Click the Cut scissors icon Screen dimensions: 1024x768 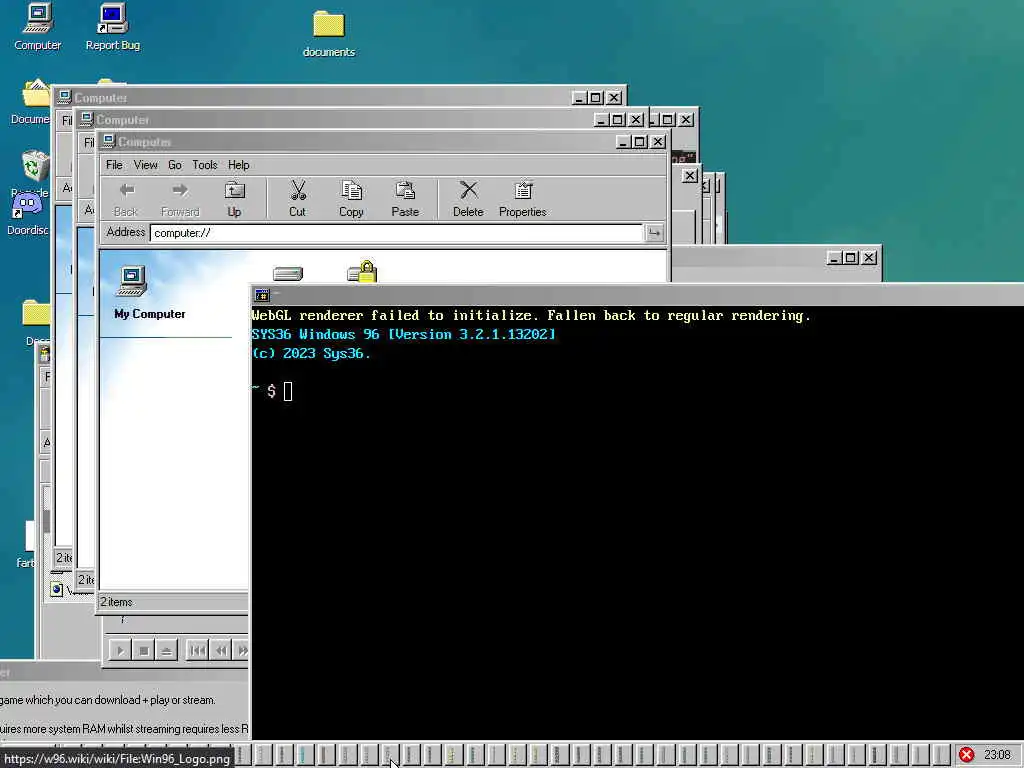298,199
